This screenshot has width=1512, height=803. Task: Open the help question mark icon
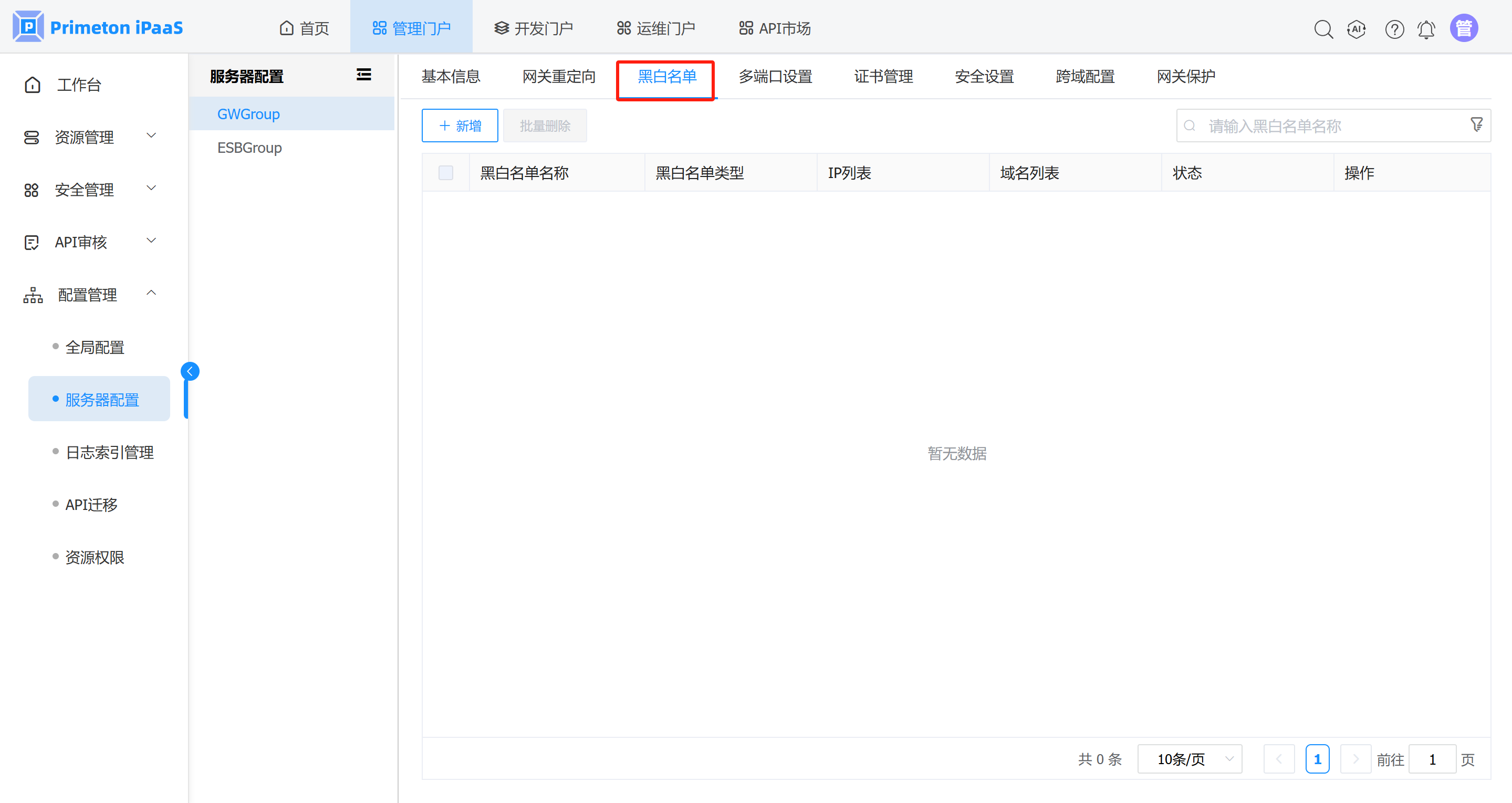(1394, 29)
